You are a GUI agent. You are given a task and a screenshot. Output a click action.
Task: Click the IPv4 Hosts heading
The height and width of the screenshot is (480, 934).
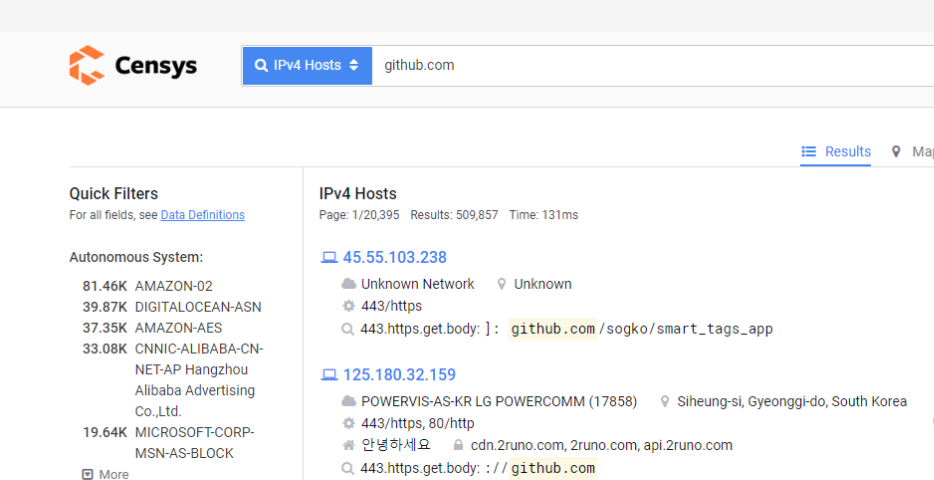tap(357, 194)
